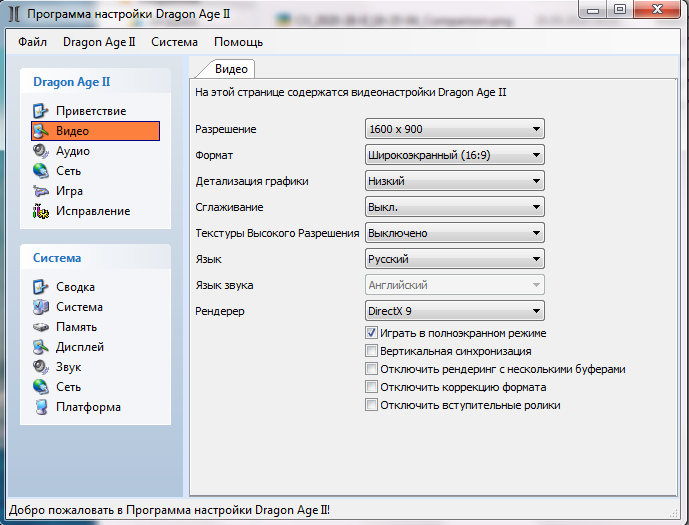The height and width of the screenshot is (525, 689).
Task: Click the globe icon next to Сеть under Система
Action: coord(40,387)
